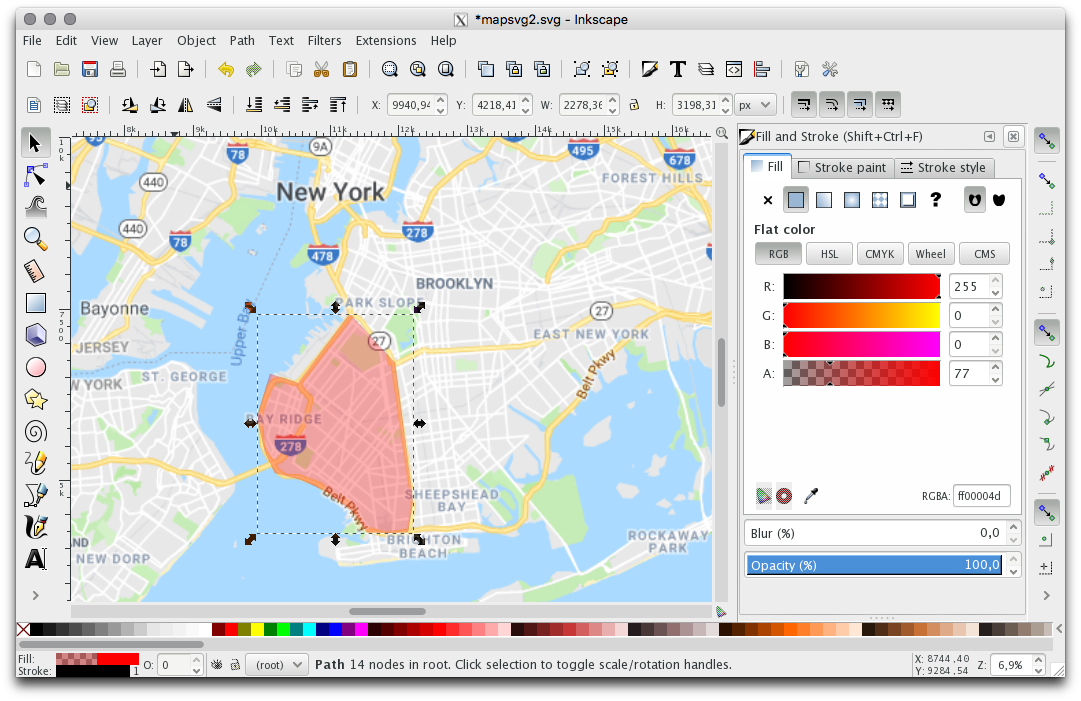Select No paint X button
The image size is (1081, 701).
[x=768, y=200]
